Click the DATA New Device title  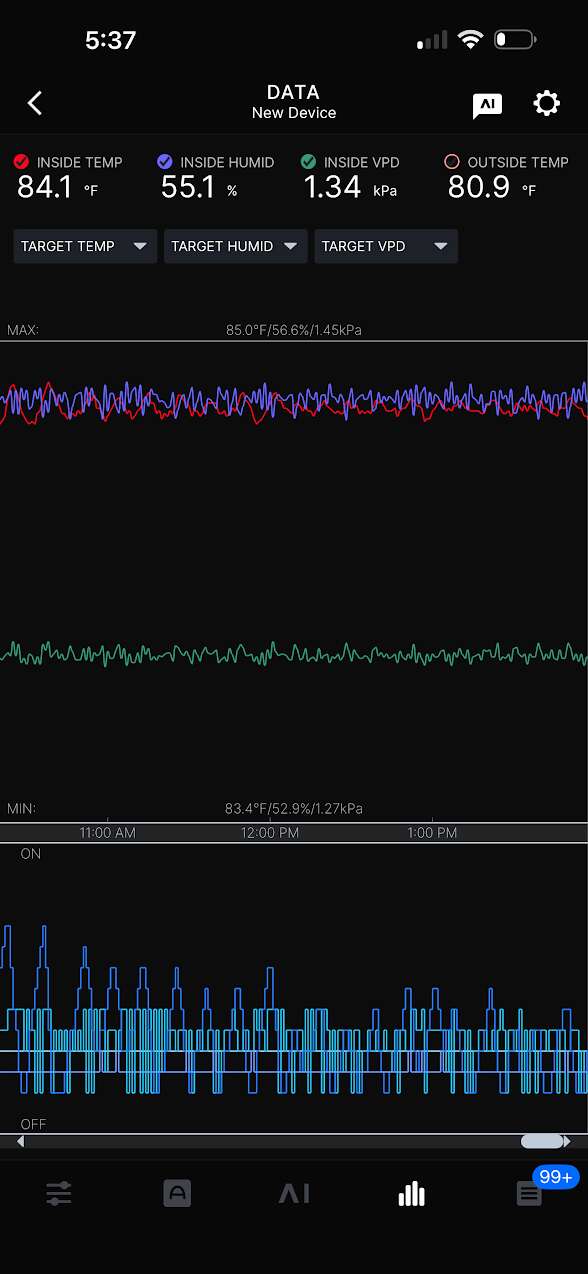[294, 102]
